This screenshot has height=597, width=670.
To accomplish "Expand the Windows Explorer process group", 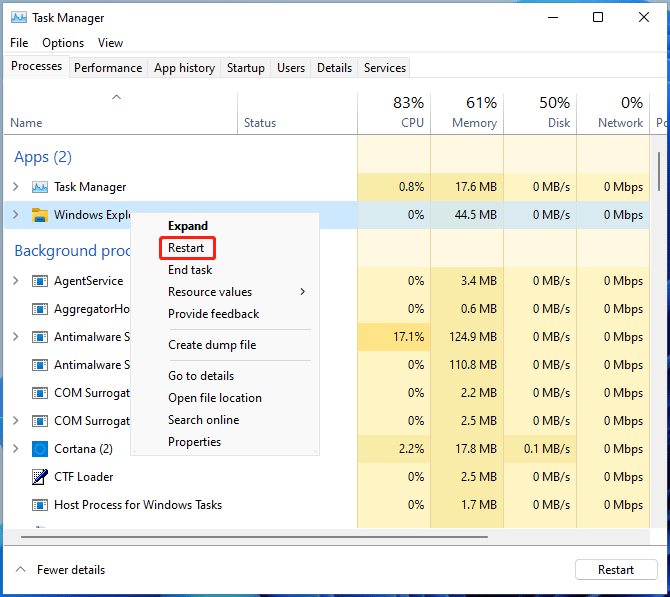I will (16, 215).
